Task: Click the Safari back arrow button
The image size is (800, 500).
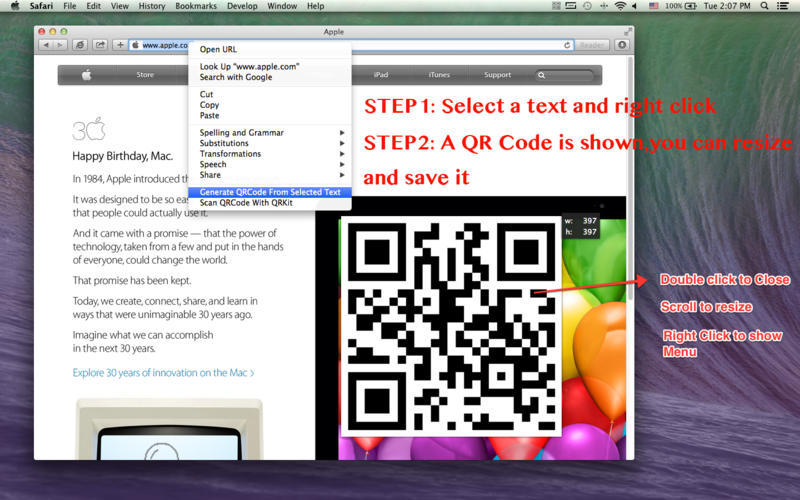Action: (x=47, y=44)
